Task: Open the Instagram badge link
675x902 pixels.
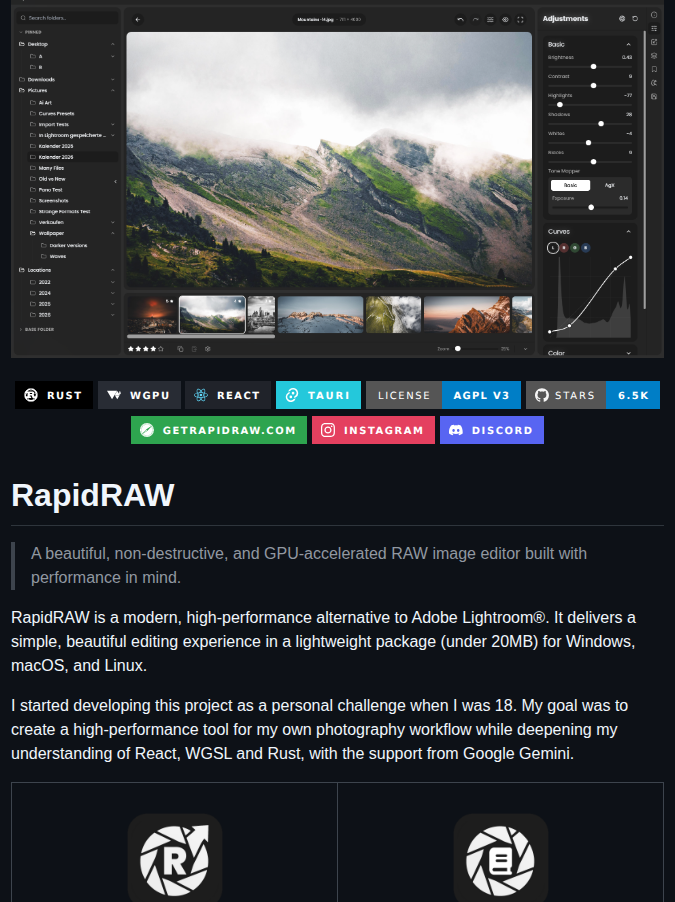Action: [x=373, y=430]
